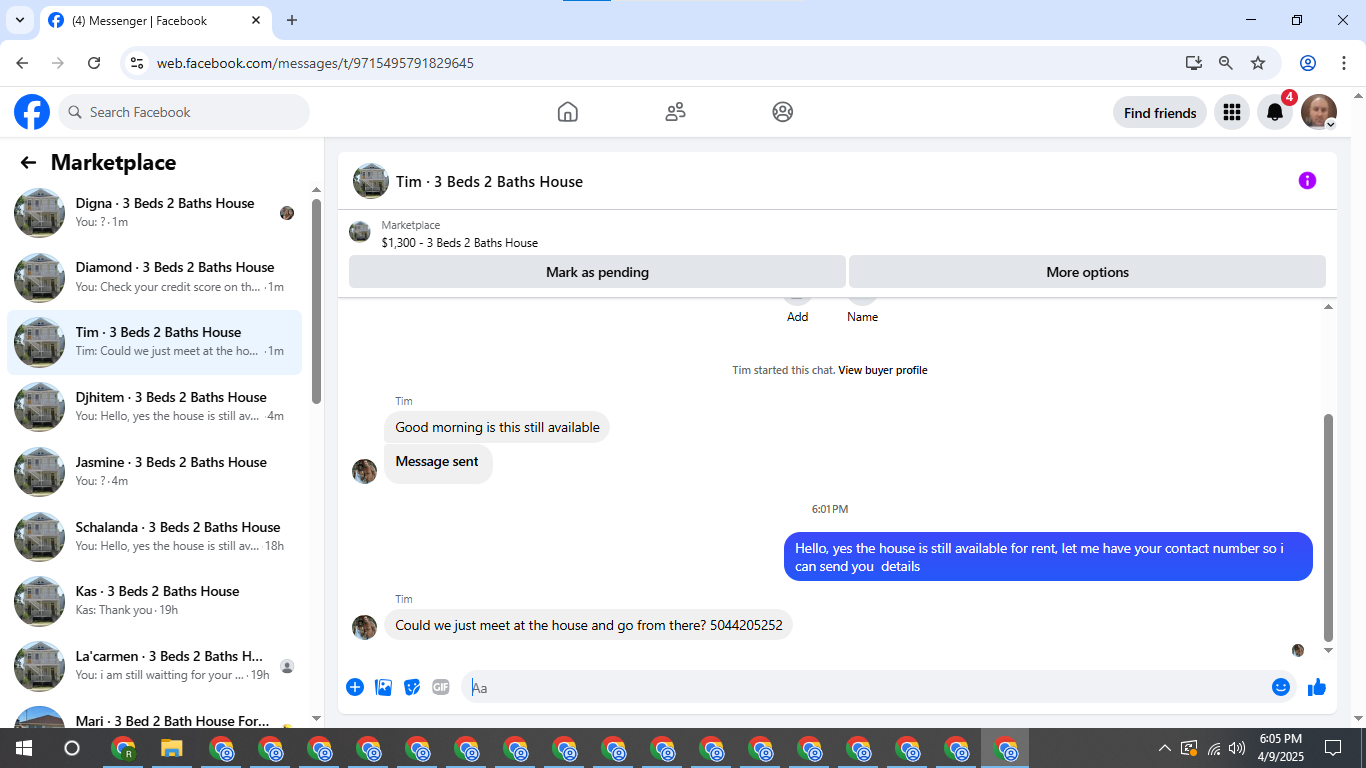Click the listing $1,300 - 3 Beds 2 Baths House

[x=459, y=243]
